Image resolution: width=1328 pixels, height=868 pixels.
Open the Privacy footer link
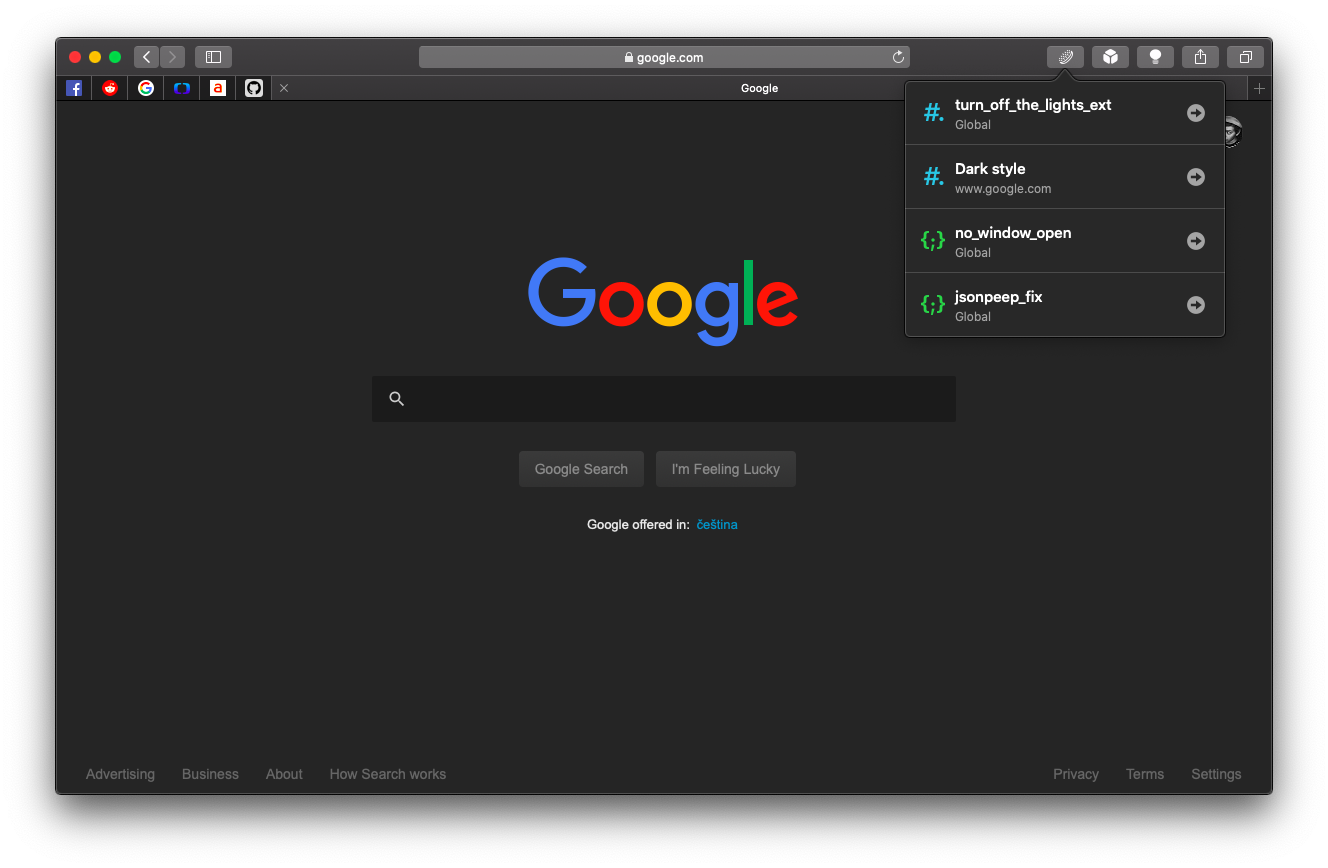[x=1076, y=774]
